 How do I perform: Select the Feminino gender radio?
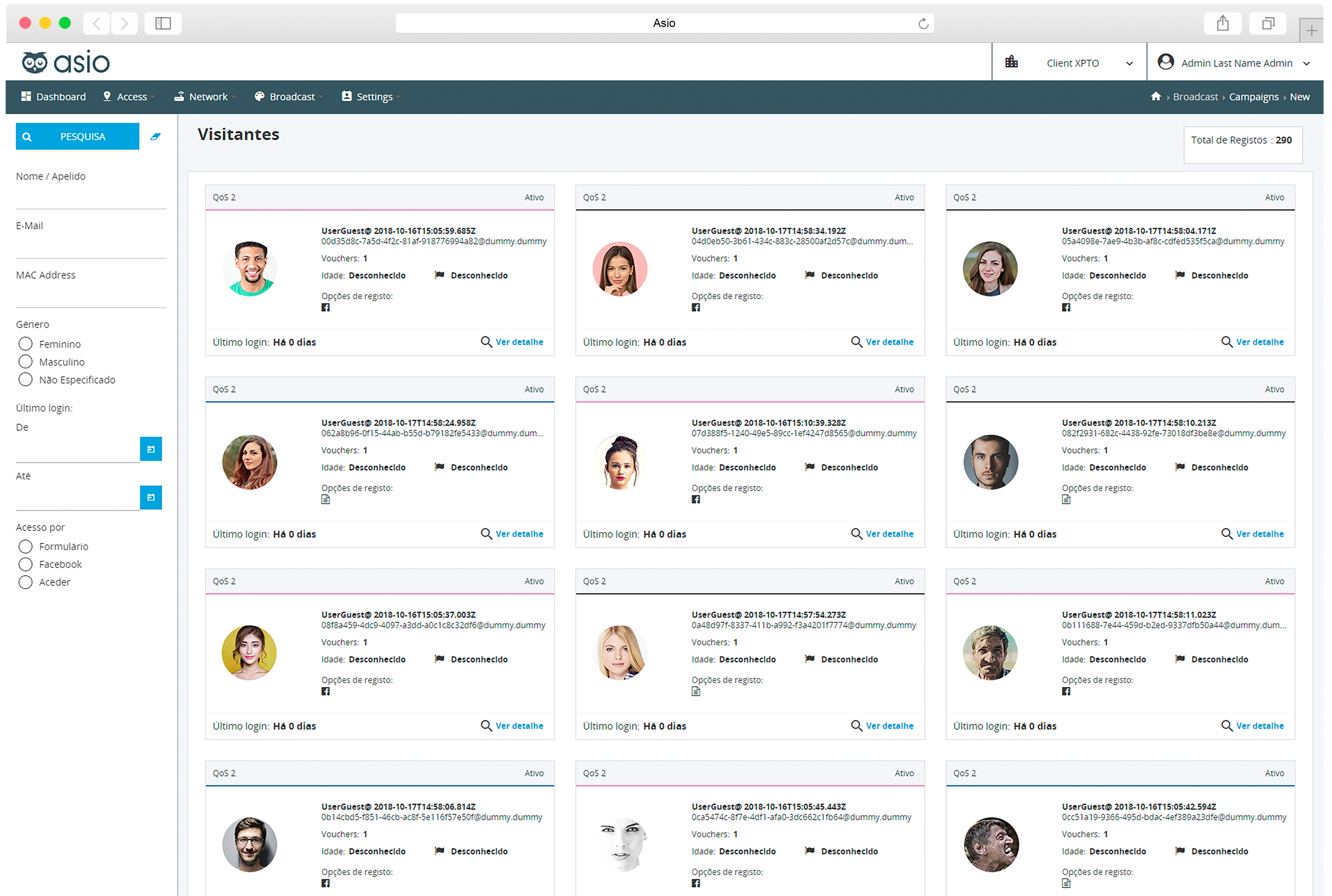point(25,344)
